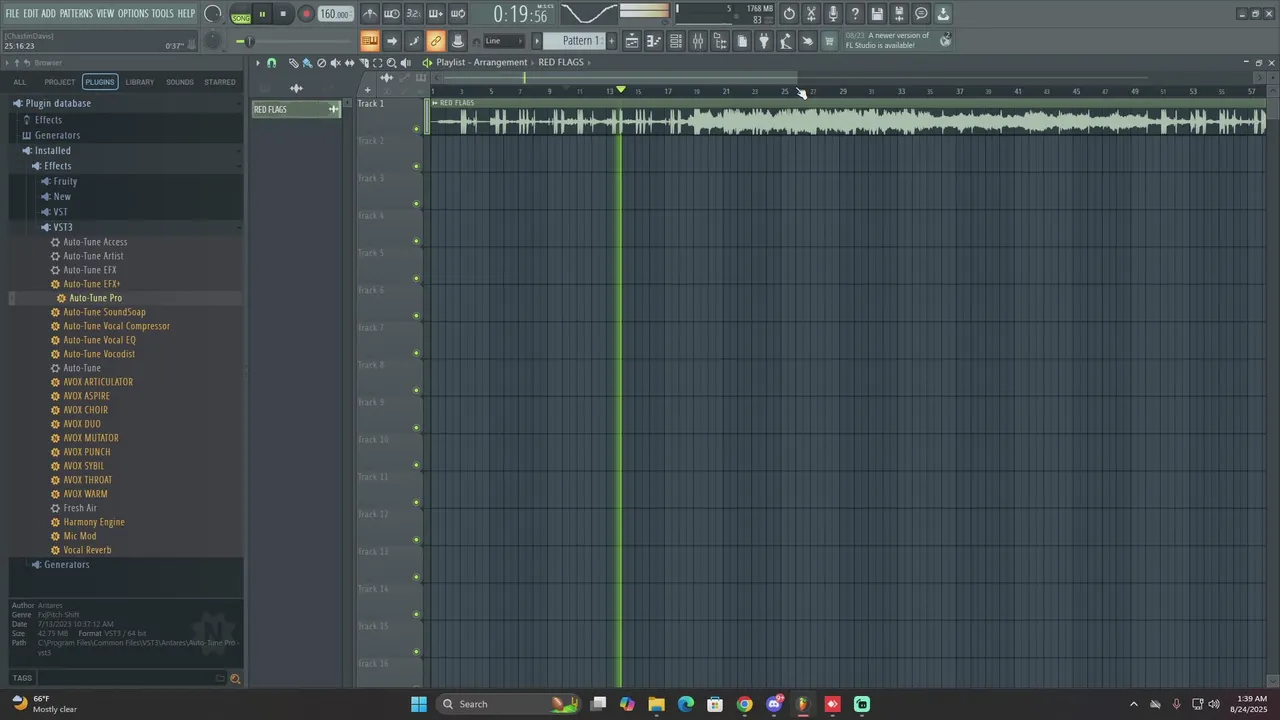Open the Channel rack icon

coord(676,41)
